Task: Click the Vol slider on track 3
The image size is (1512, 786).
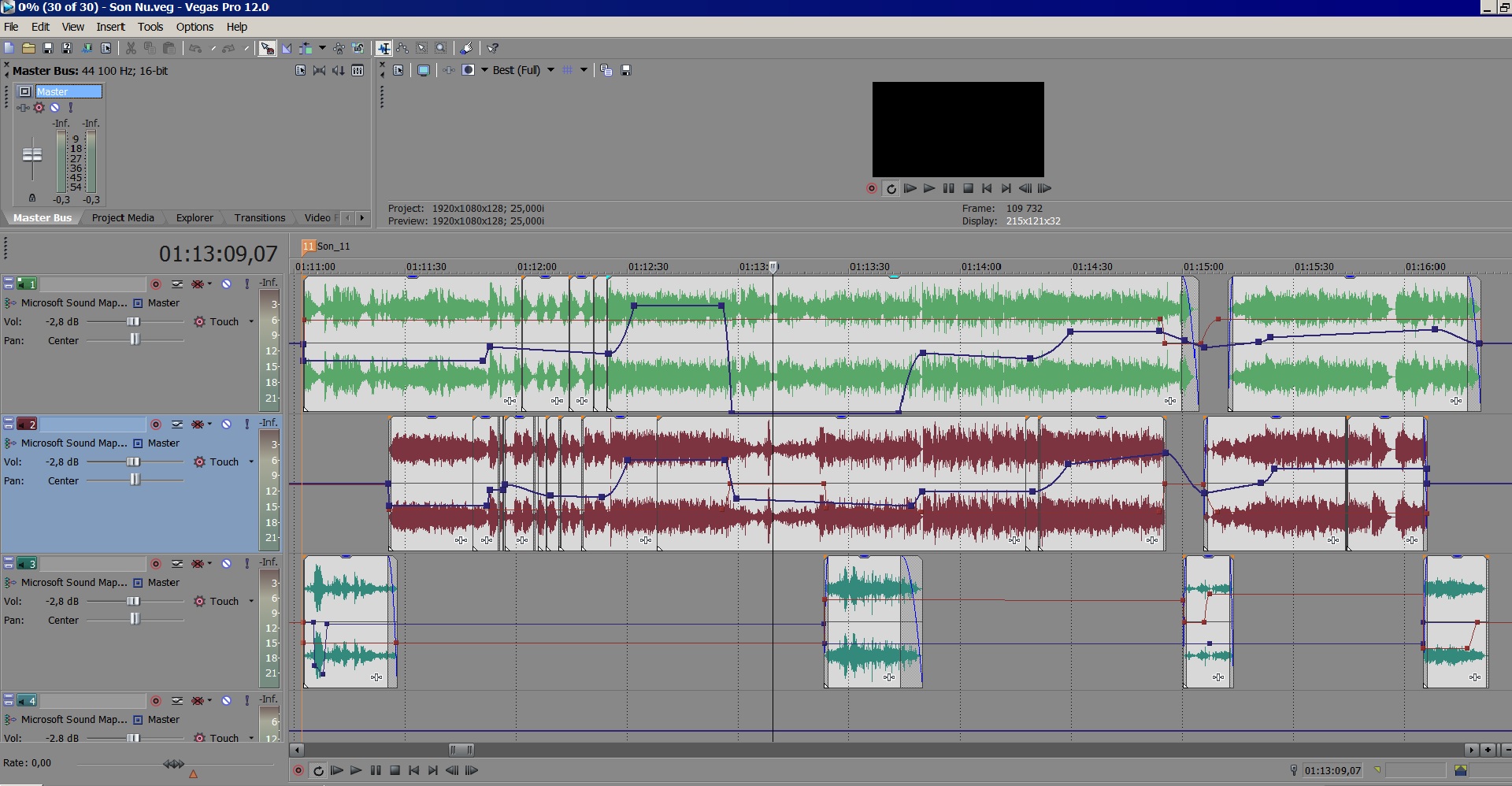Action: 133,601
